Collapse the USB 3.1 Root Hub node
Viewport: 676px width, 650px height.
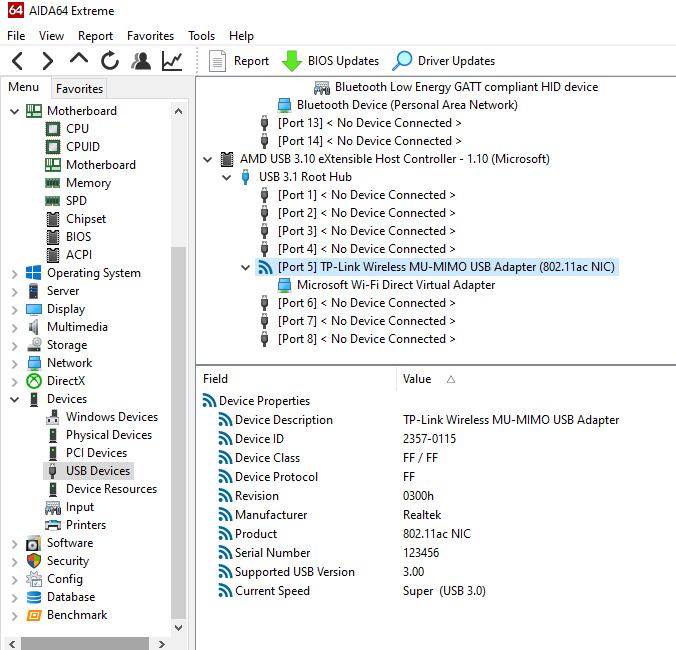tap(226, 178)
